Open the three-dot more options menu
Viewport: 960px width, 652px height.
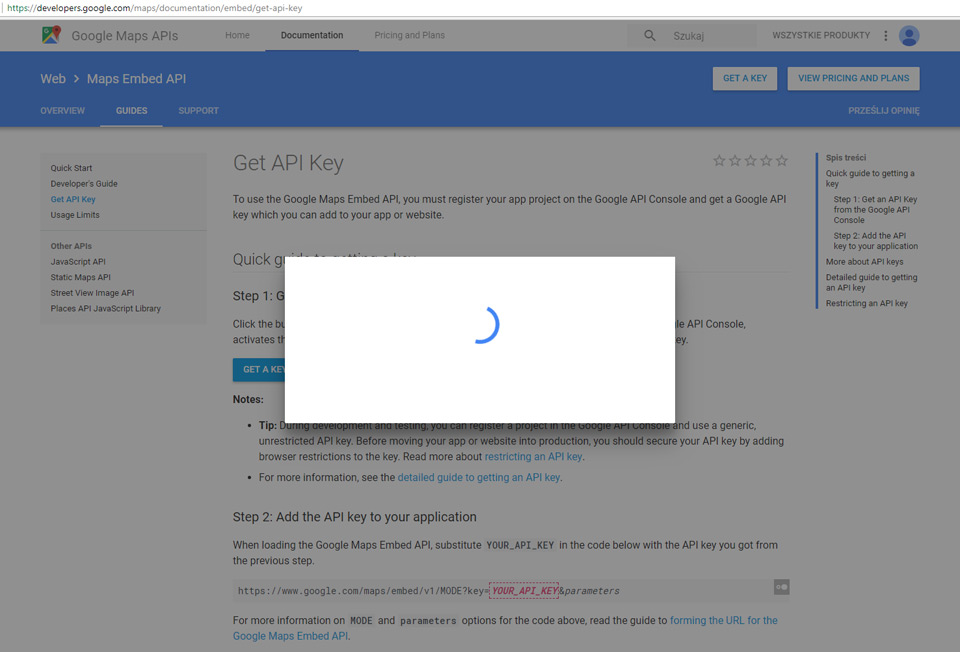tap(885, 36)
